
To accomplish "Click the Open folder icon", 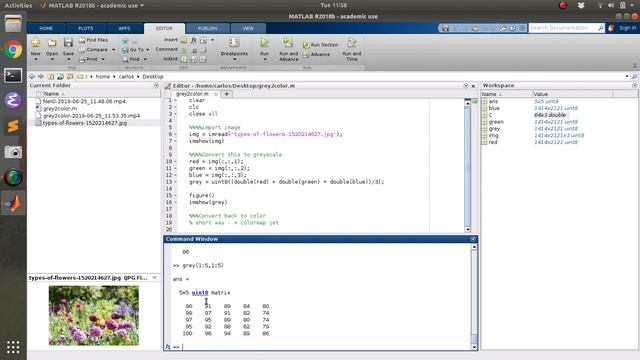I will point(52,42).
